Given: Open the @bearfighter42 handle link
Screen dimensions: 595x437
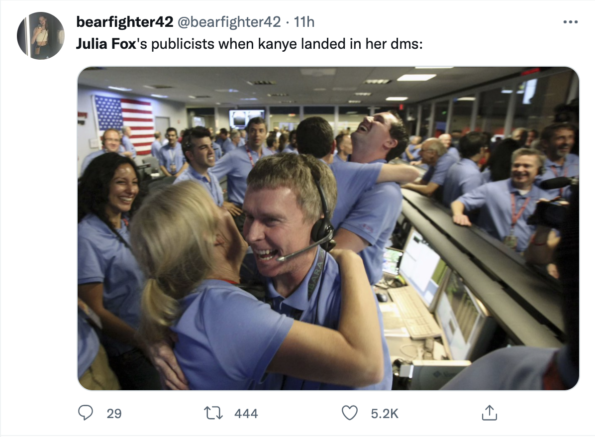Looking at the screenshot, I should (x=229, y=22).
